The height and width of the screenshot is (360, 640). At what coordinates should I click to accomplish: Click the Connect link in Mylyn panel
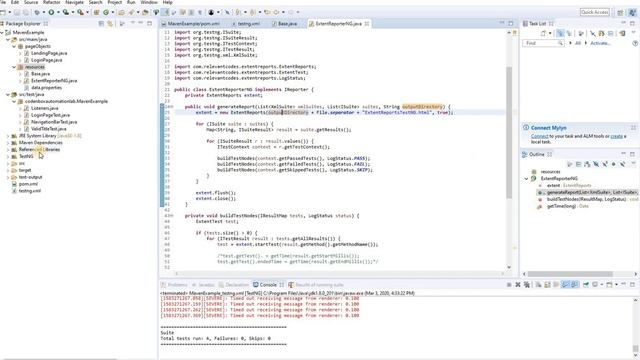[540, 136]
